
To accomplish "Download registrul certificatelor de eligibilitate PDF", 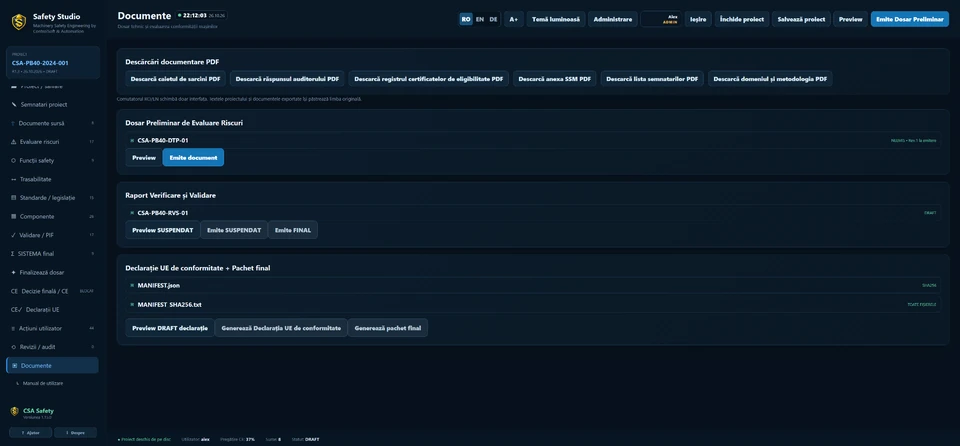I will tap(429, 79).
